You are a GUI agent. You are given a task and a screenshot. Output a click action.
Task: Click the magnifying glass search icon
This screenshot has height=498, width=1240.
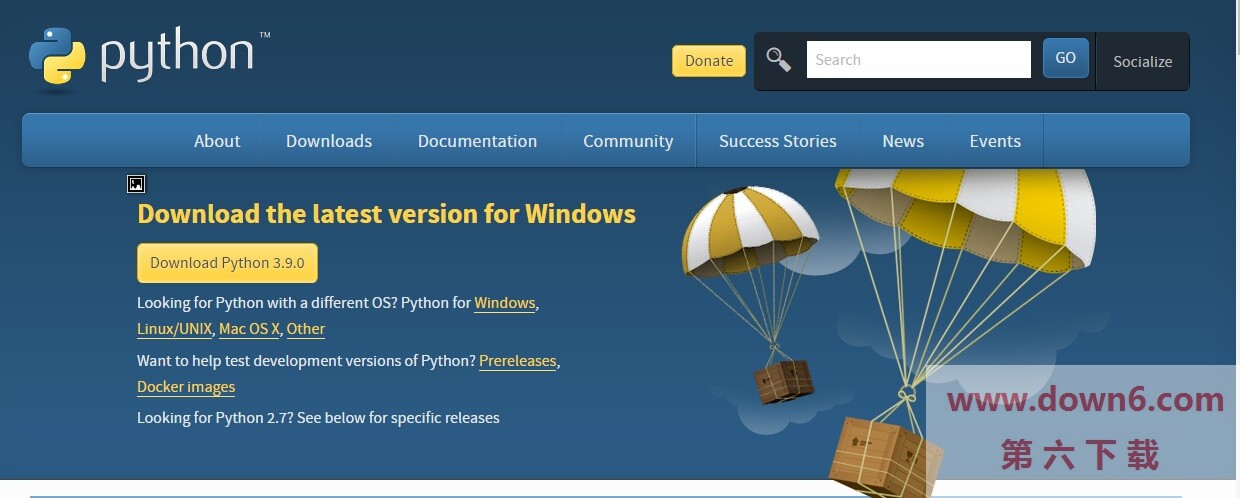(779, 60)
